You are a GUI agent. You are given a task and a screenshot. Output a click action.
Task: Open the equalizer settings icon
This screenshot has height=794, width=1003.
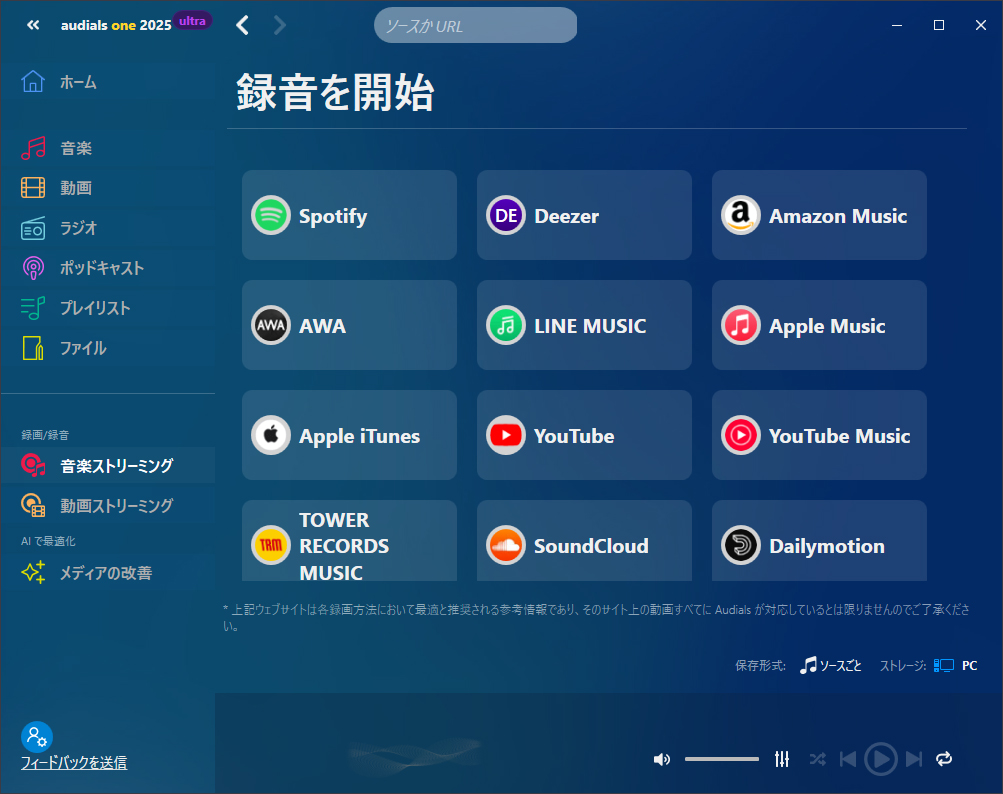click(782, 759)
